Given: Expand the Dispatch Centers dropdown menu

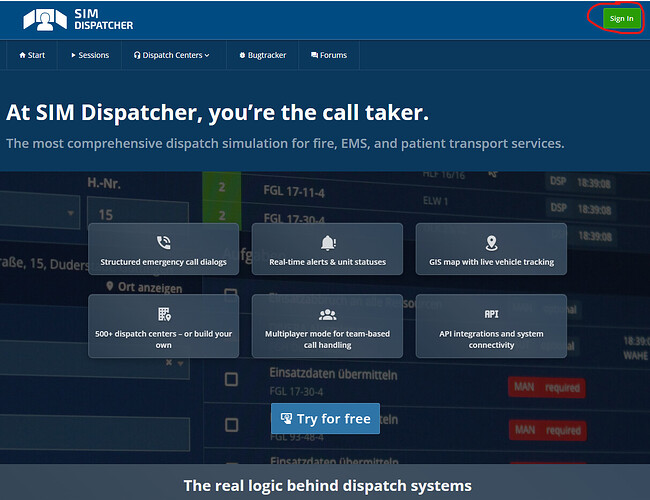Looking at the screenshot, I should click(x=172, y=55).
